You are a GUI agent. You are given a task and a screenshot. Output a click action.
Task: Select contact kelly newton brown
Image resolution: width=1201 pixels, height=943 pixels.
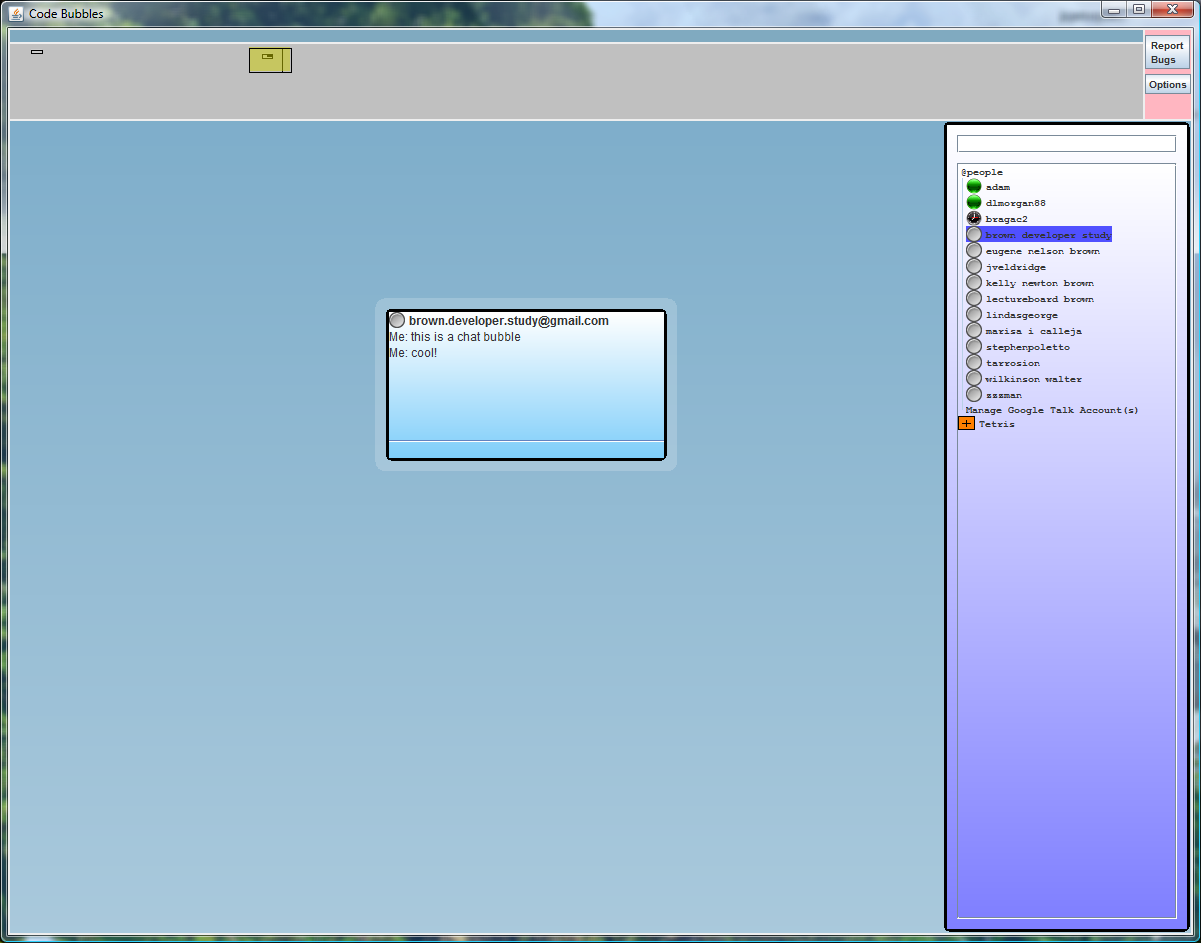pos(1040,283)
